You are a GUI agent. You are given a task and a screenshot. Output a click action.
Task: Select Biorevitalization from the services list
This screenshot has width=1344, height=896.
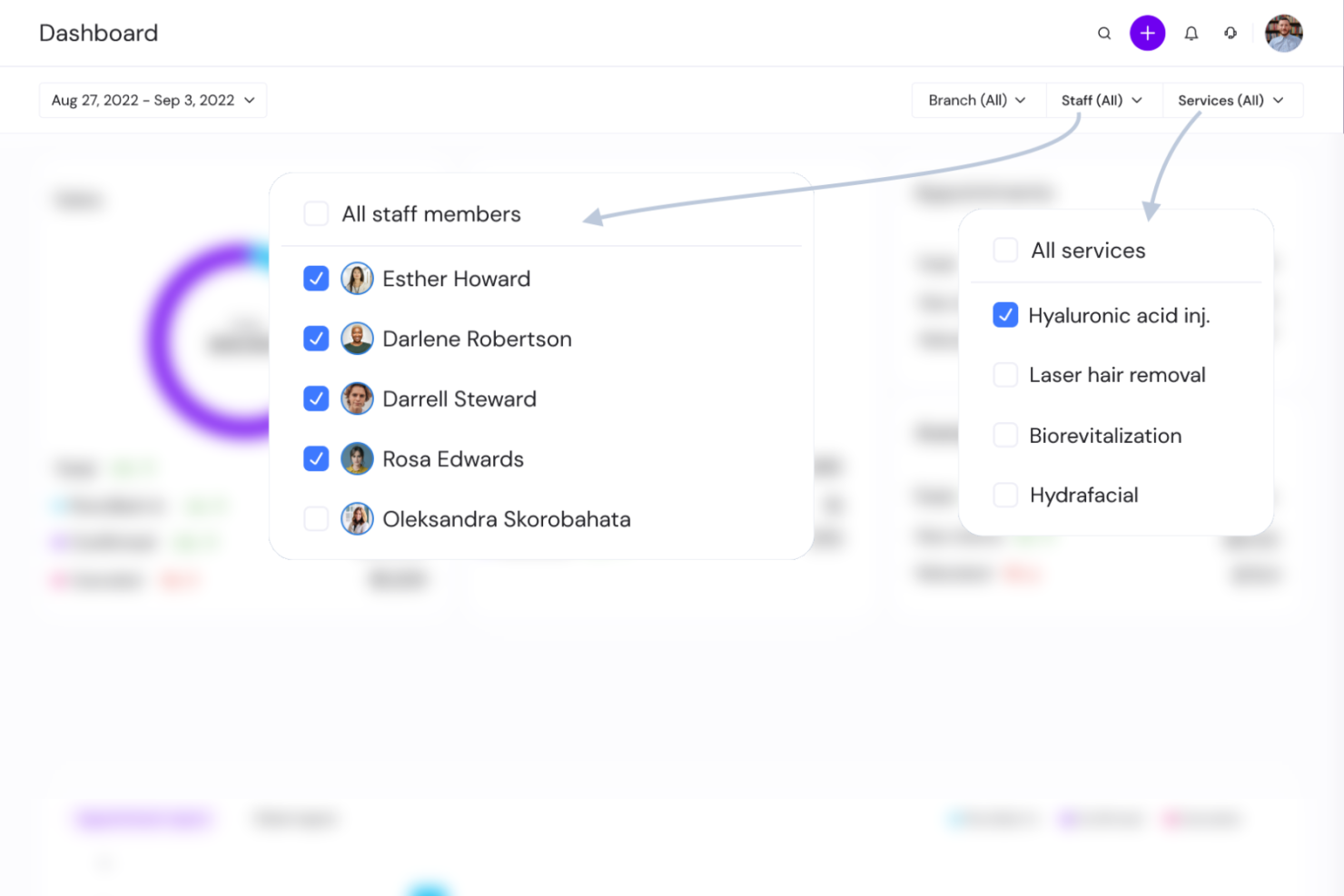pyautogui.click(x=1005, y=436)
